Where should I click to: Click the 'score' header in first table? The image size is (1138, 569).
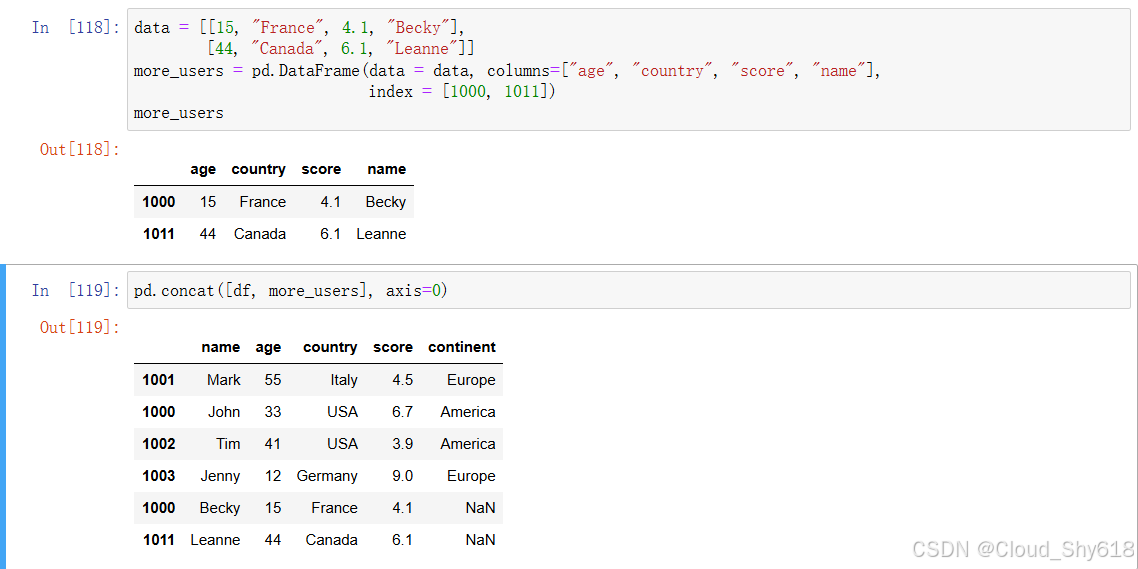pyautogui.click(x=321, y=169)
